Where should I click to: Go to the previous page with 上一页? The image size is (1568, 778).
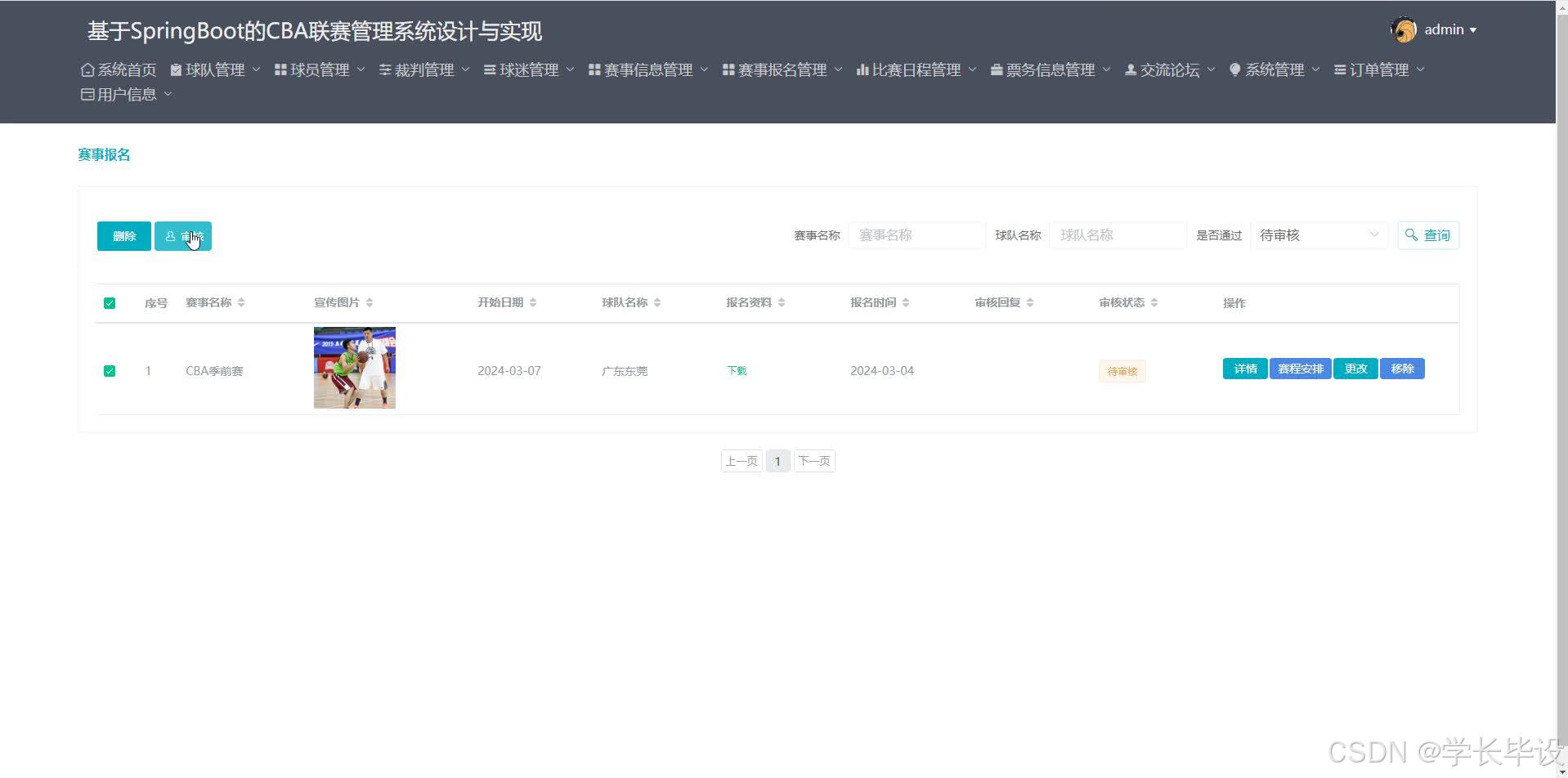coord(741,462)
